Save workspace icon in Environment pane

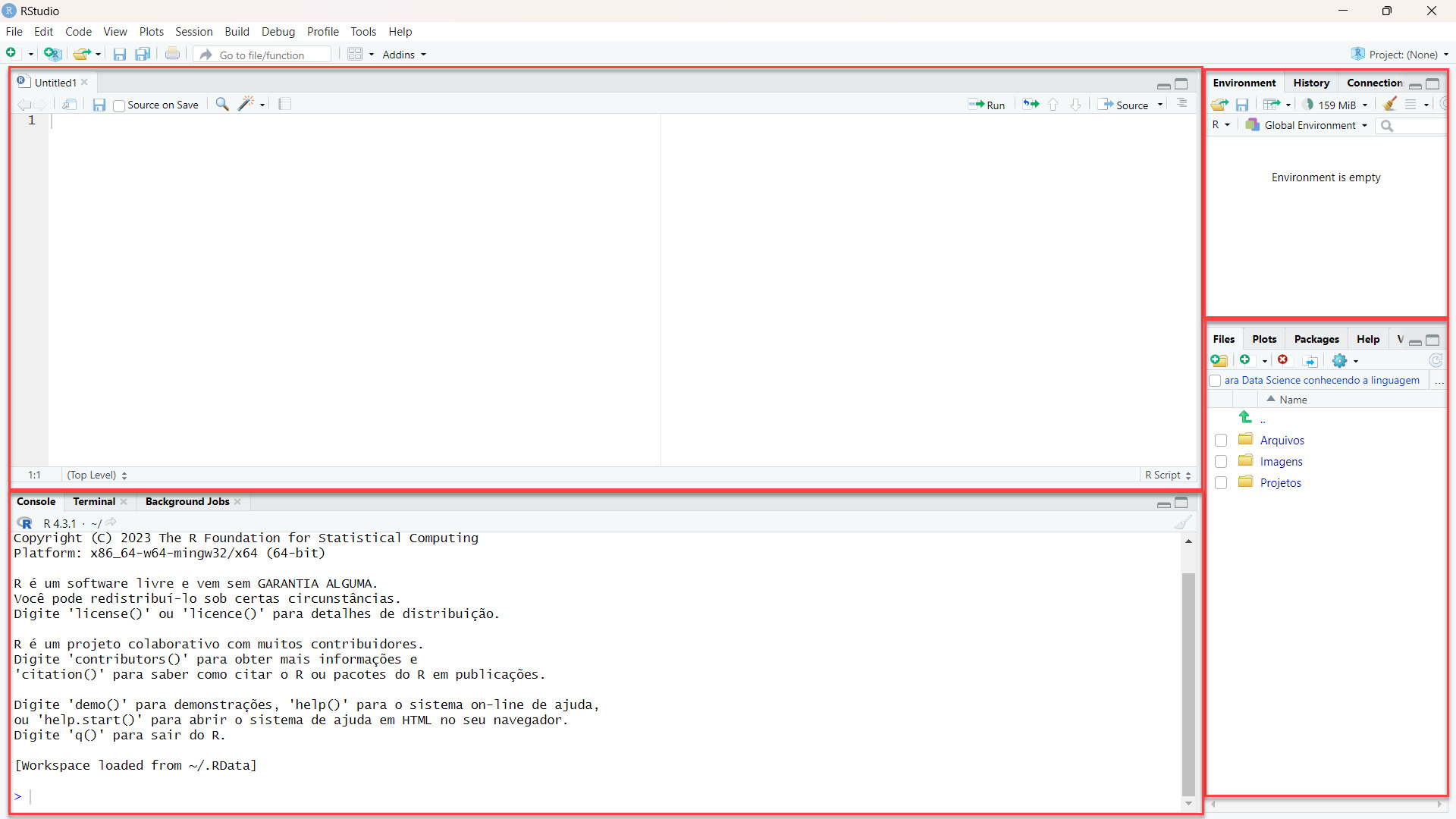[1242, 105]
